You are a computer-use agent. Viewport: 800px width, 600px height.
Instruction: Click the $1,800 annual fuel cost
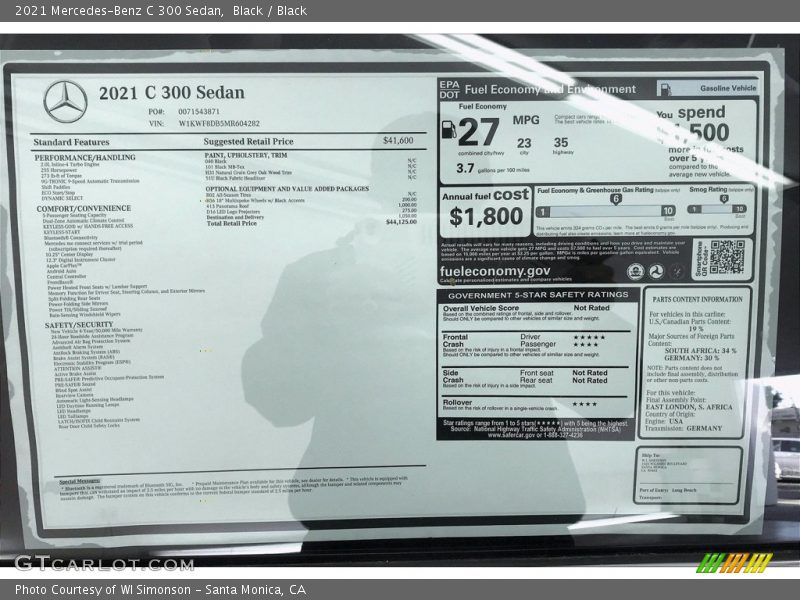486,216
